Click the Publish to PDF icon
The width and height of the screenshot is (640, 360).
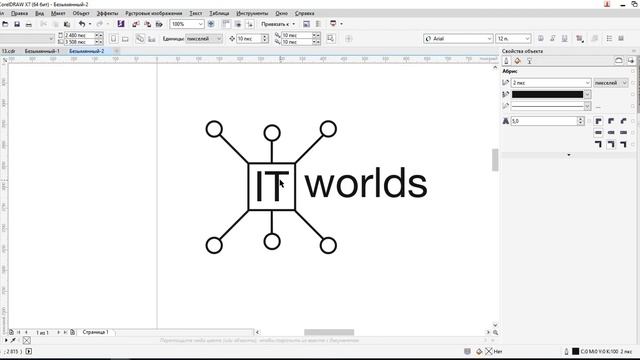point(159,24)
